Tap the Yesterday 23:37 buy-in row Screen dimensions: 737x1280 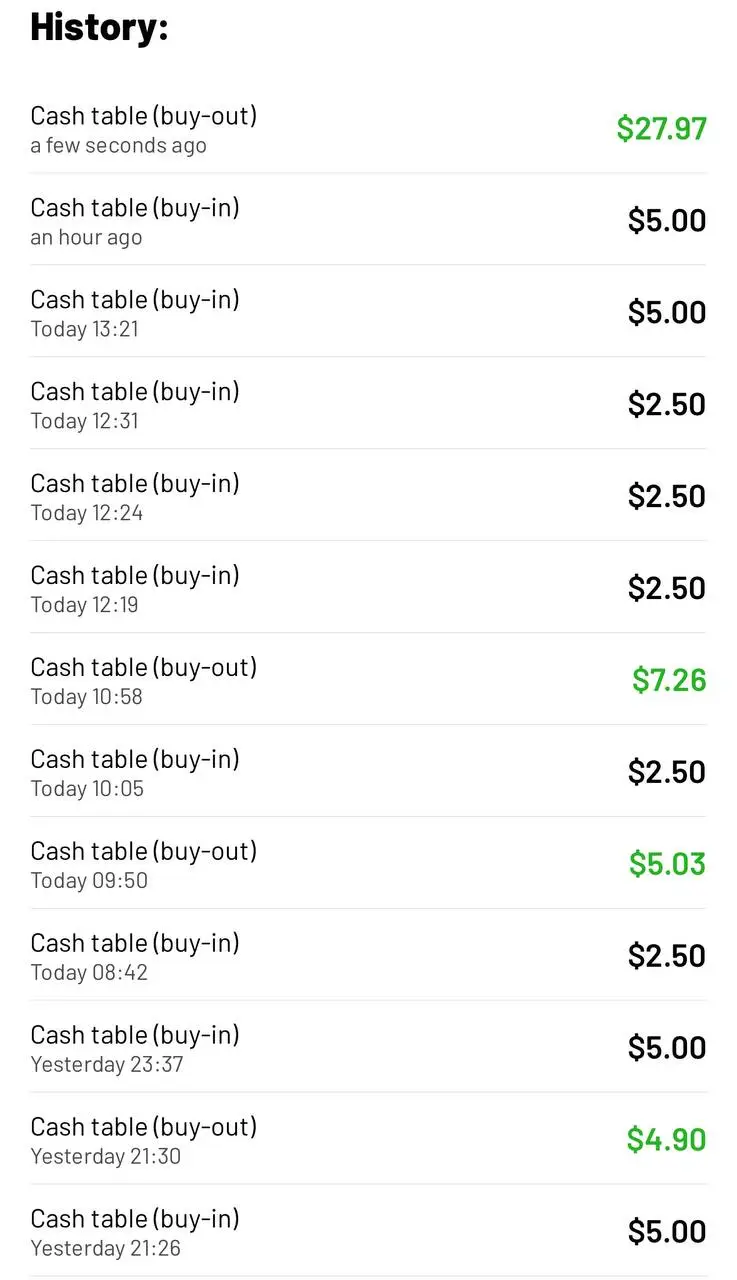pos(368,1048)
